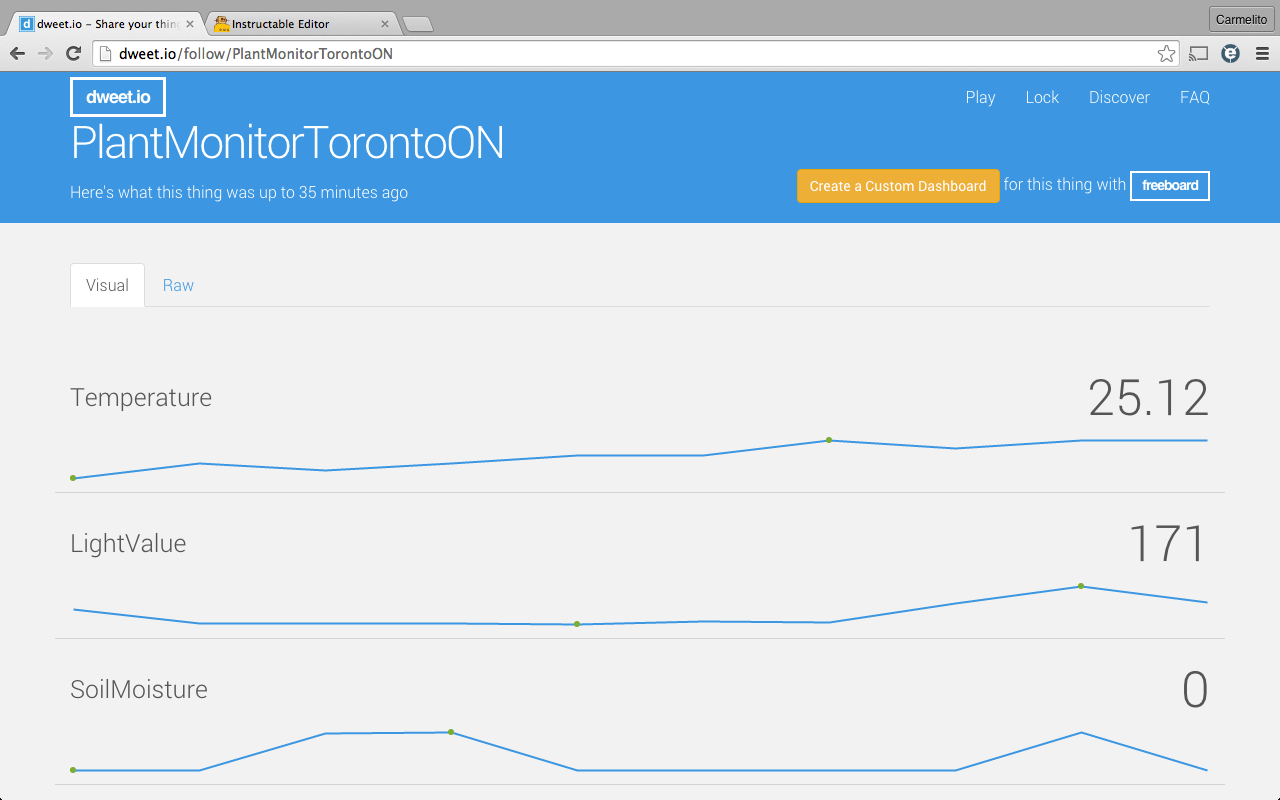Click the Lock navigation link
The image size is (1280, 800).
coord(1042,97)
